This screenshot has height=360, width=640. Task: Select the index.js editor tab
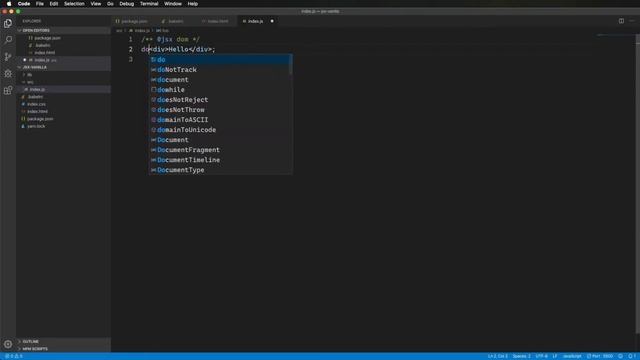[256, 21]
